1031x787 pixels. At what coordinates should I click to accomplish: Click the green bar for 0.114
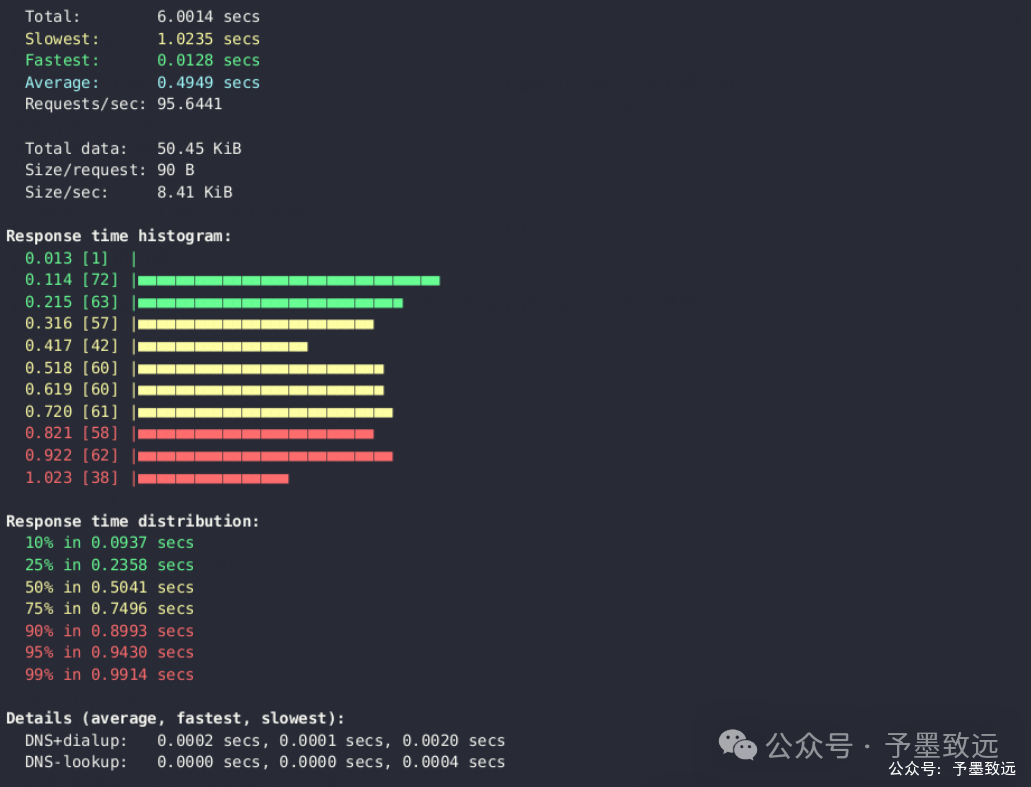coord(289,281)
